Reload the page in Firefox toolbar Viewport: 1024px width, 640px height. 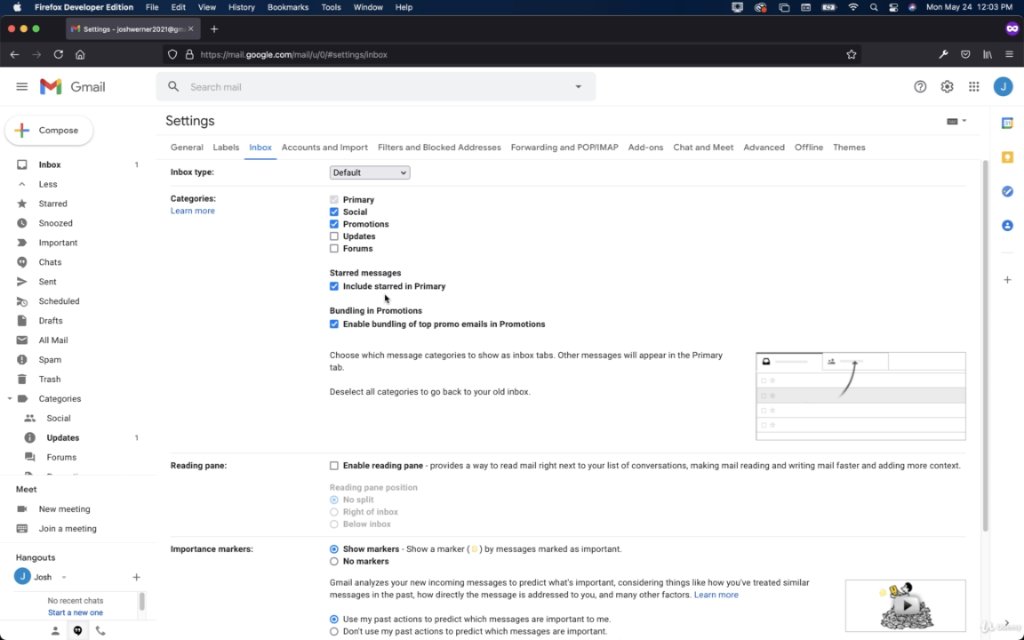pos(58,55)
